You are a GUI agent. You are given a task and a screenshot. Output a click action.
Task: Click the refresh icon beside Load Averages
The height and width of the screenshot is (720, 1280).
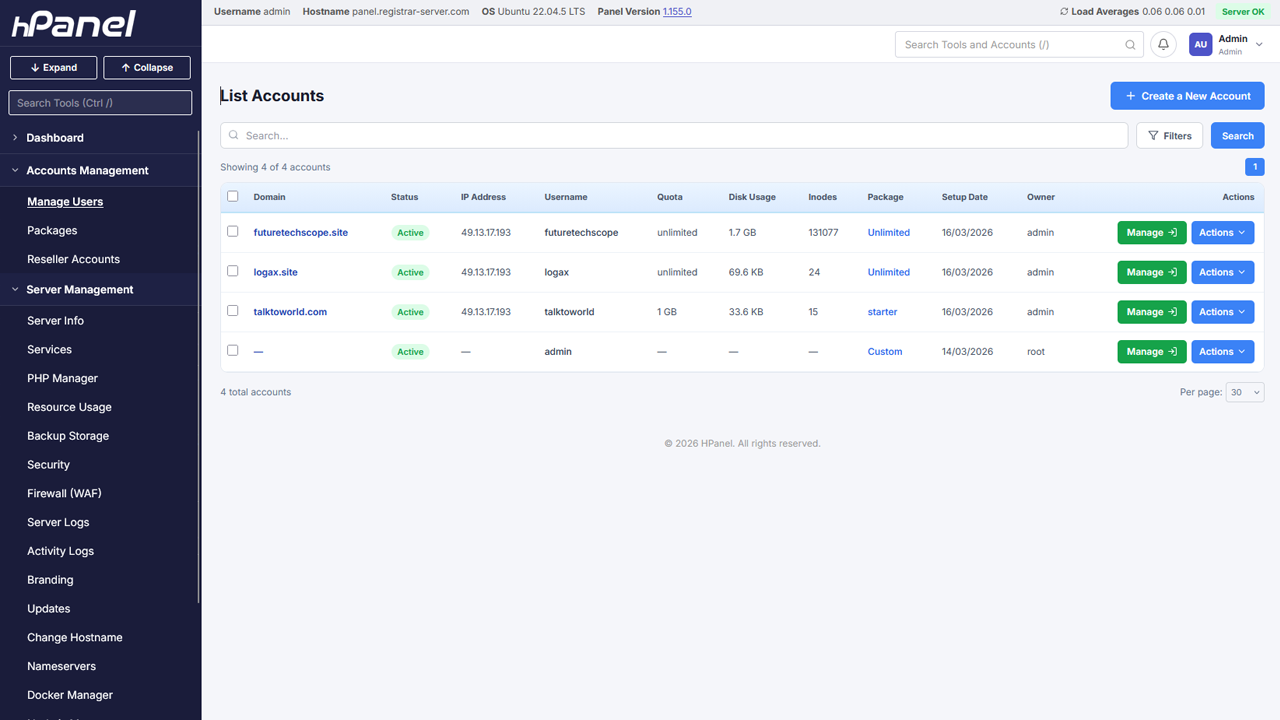[1064, 12]
